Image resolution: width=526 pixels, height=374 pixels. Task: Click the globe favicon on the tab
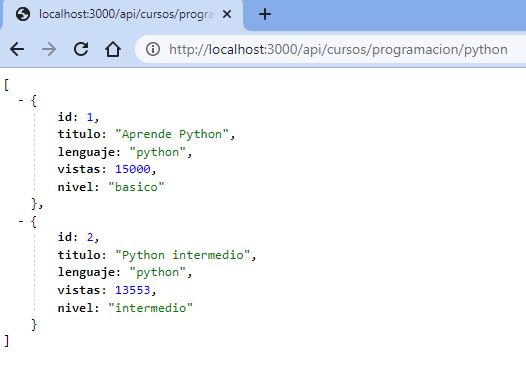(23, 14)
